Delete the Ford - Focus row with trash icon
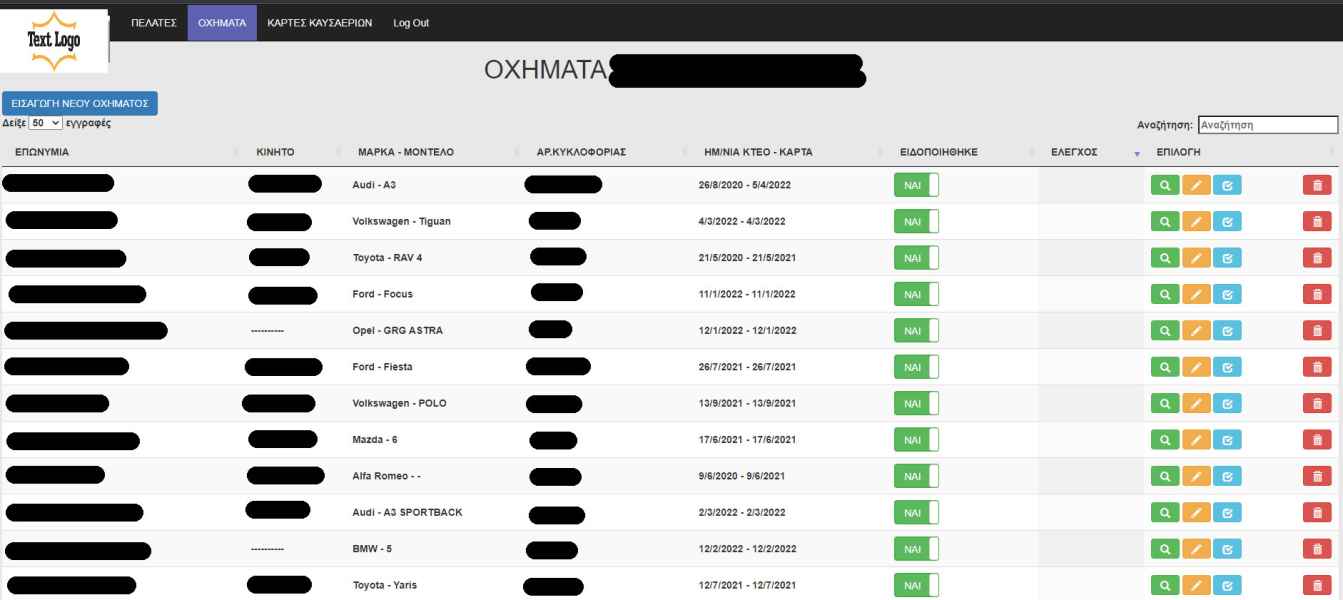 click(1317, 294)
